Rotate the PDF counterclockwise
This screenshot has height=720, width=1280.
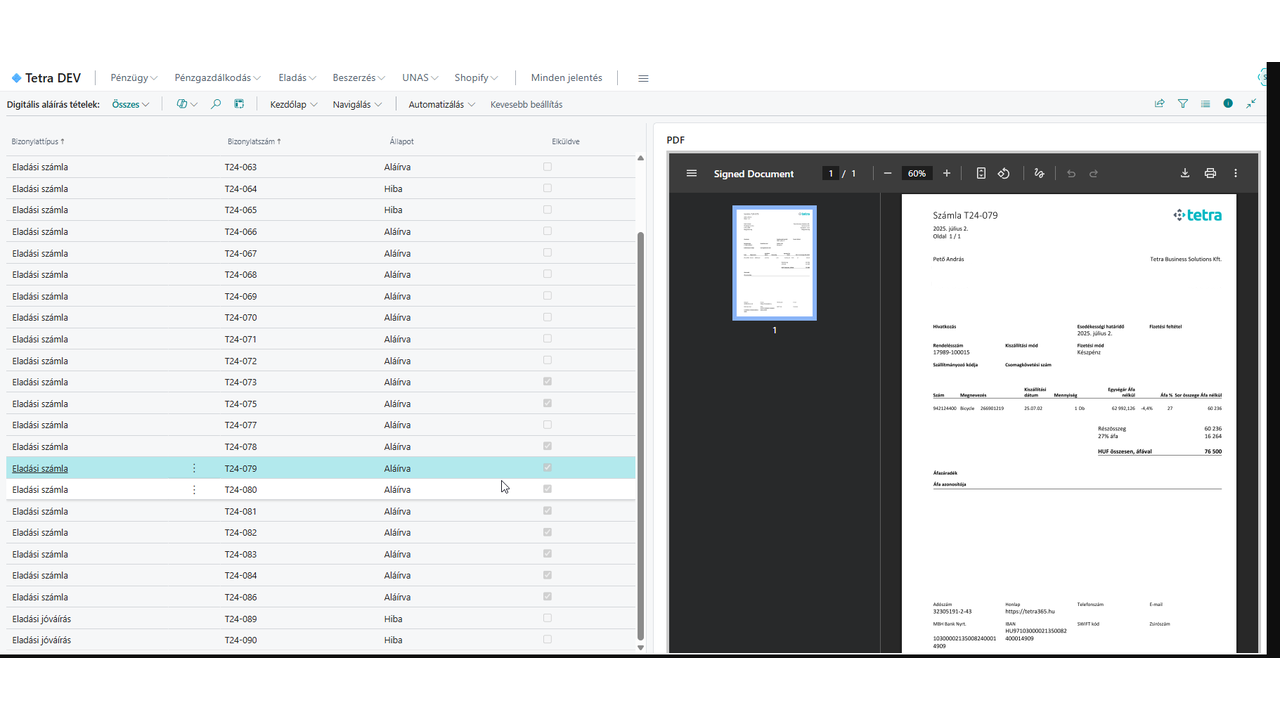[1004, 173]
